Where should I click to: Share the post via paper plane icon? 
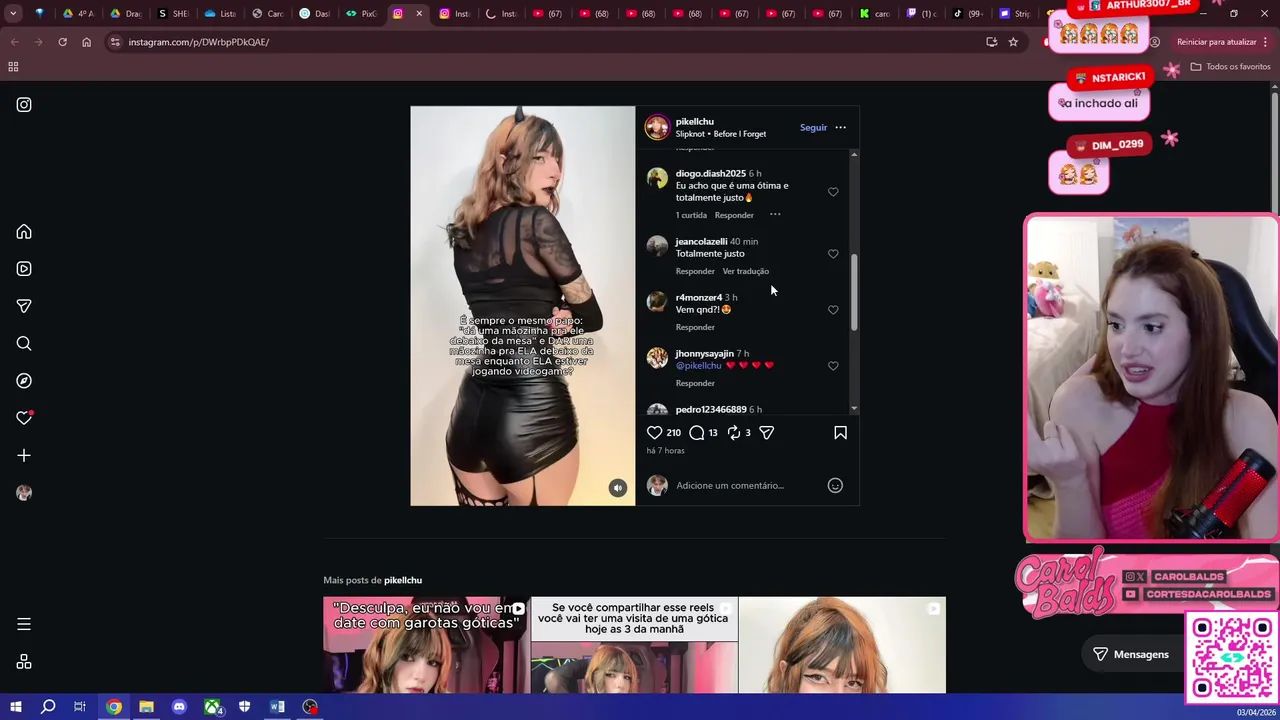pos(766,432)
